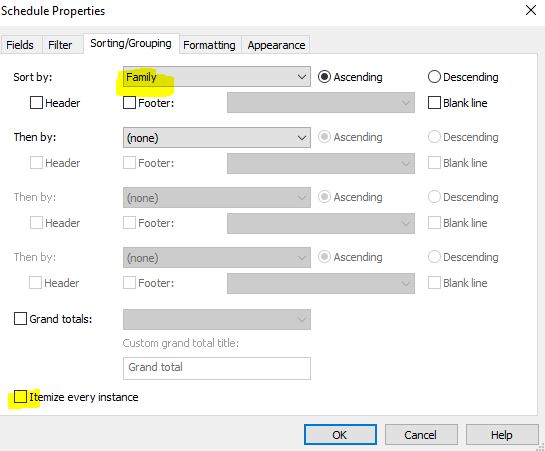Close the Schedule Properties dialog

[531, 10]
